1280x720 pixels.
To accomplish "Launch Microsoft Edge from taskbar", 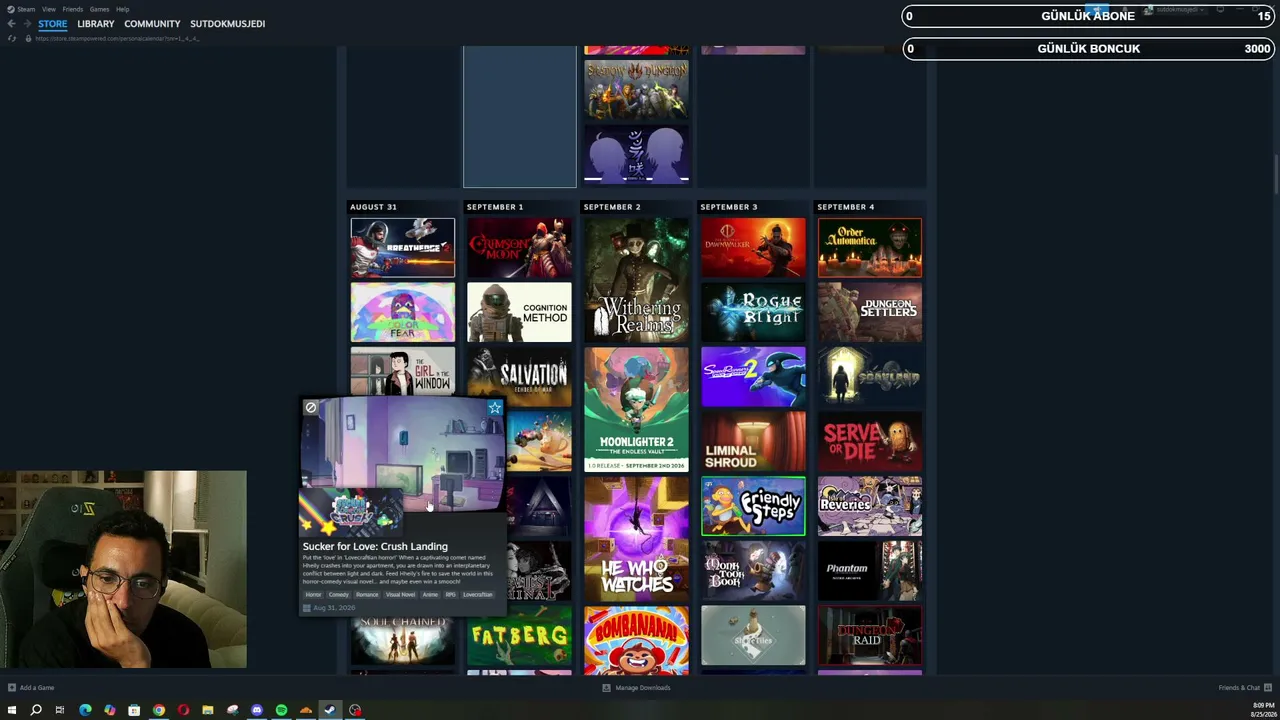I will (85, 710).
